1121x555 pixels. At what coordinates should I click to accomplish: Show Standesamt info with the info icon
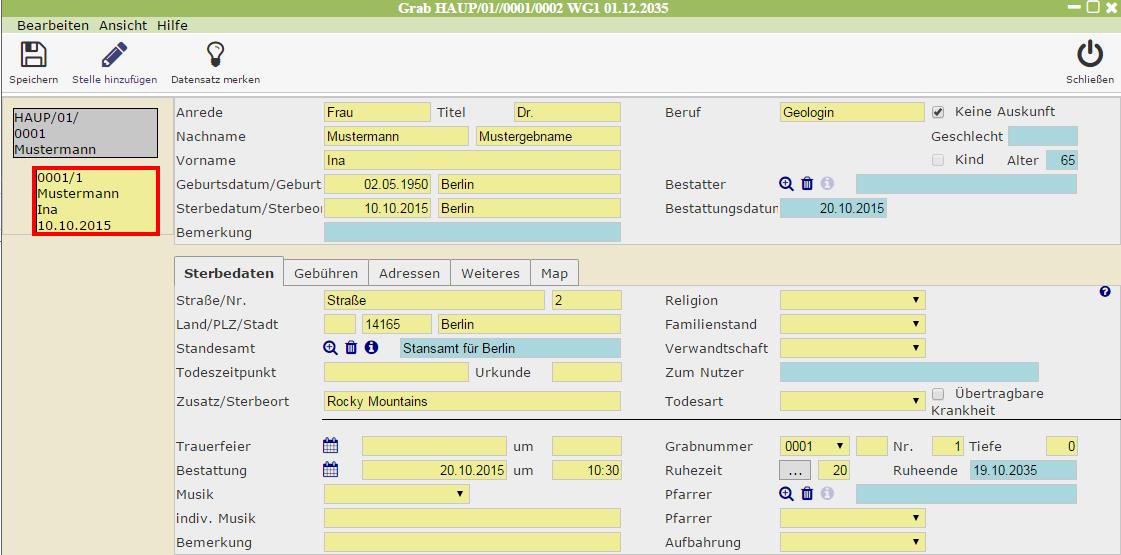coord(371,348)
